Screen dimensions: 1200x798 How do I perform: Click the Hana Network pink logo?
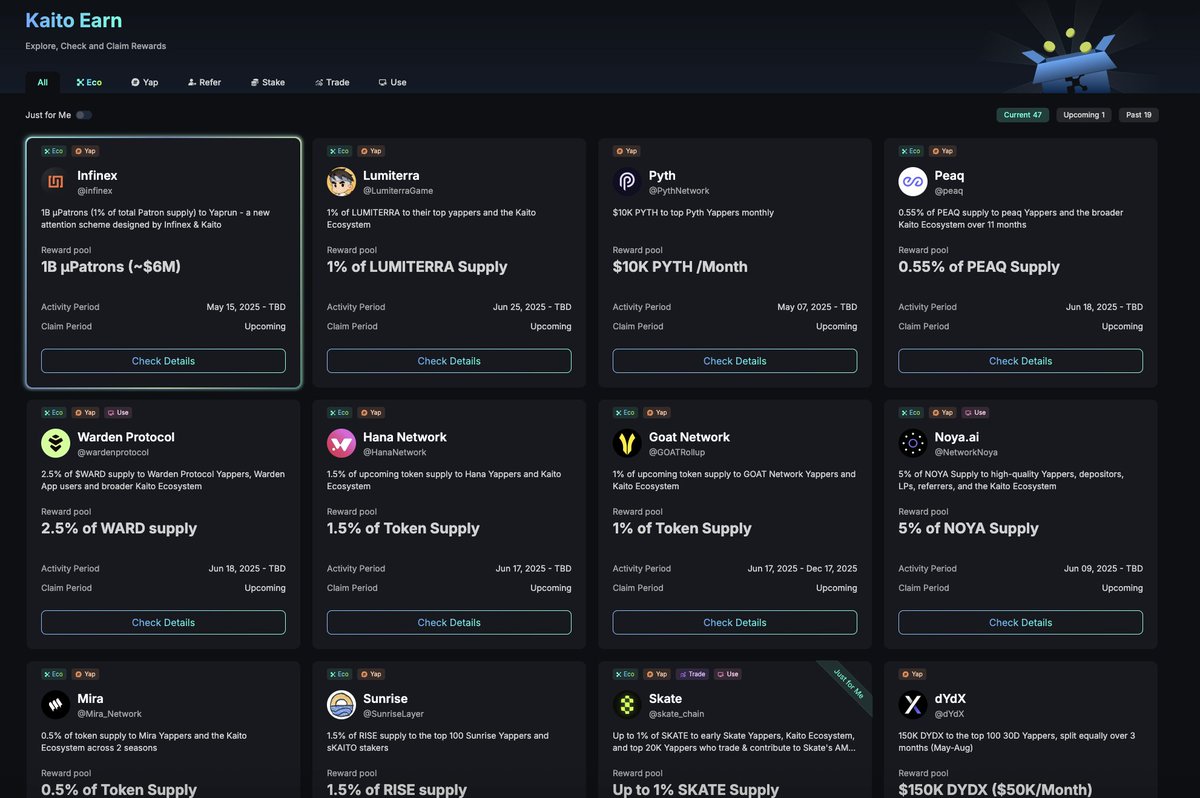(x=341, y=443)
